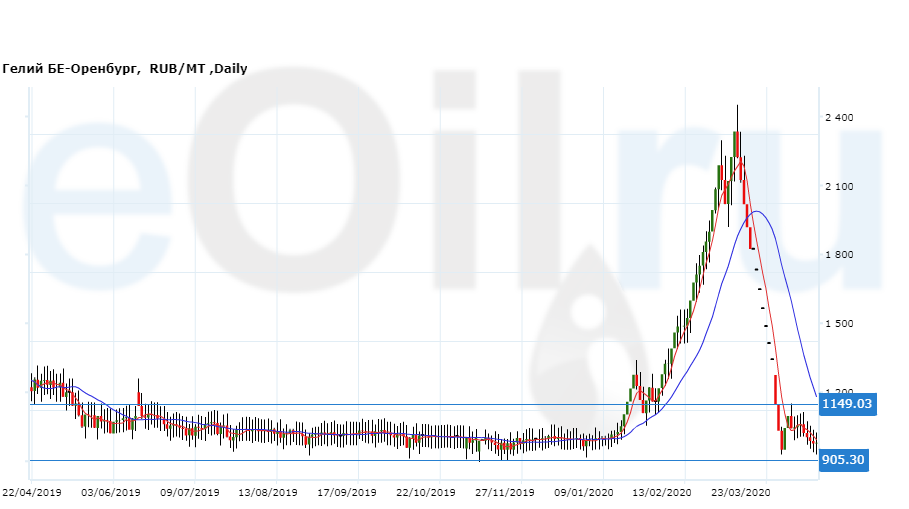
Task: Select the 22/10/2019 date label
Action: (426, 493)
